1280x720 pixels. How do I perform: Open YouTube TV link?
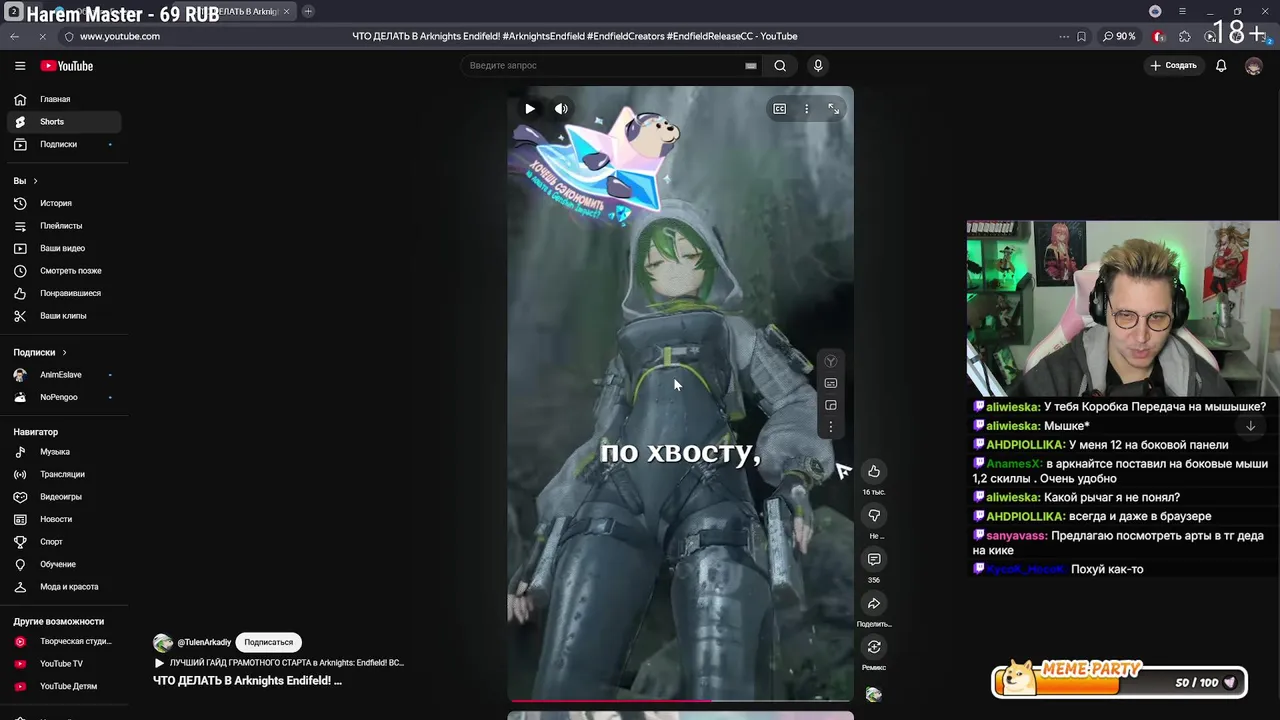pyautogui.click(x=64, y=664)
